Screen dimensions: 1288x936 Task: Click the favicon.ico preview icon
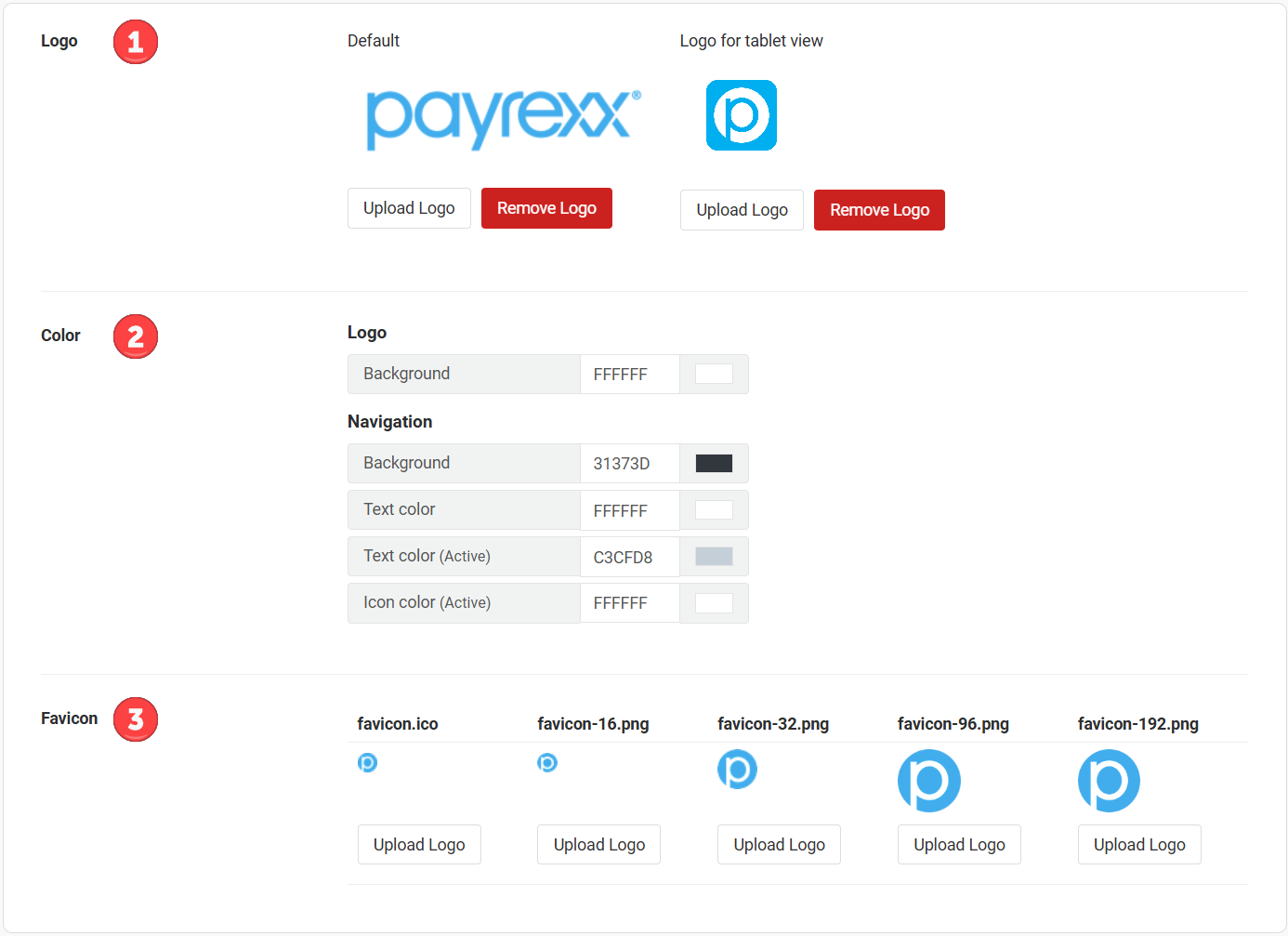pos(367,762)
